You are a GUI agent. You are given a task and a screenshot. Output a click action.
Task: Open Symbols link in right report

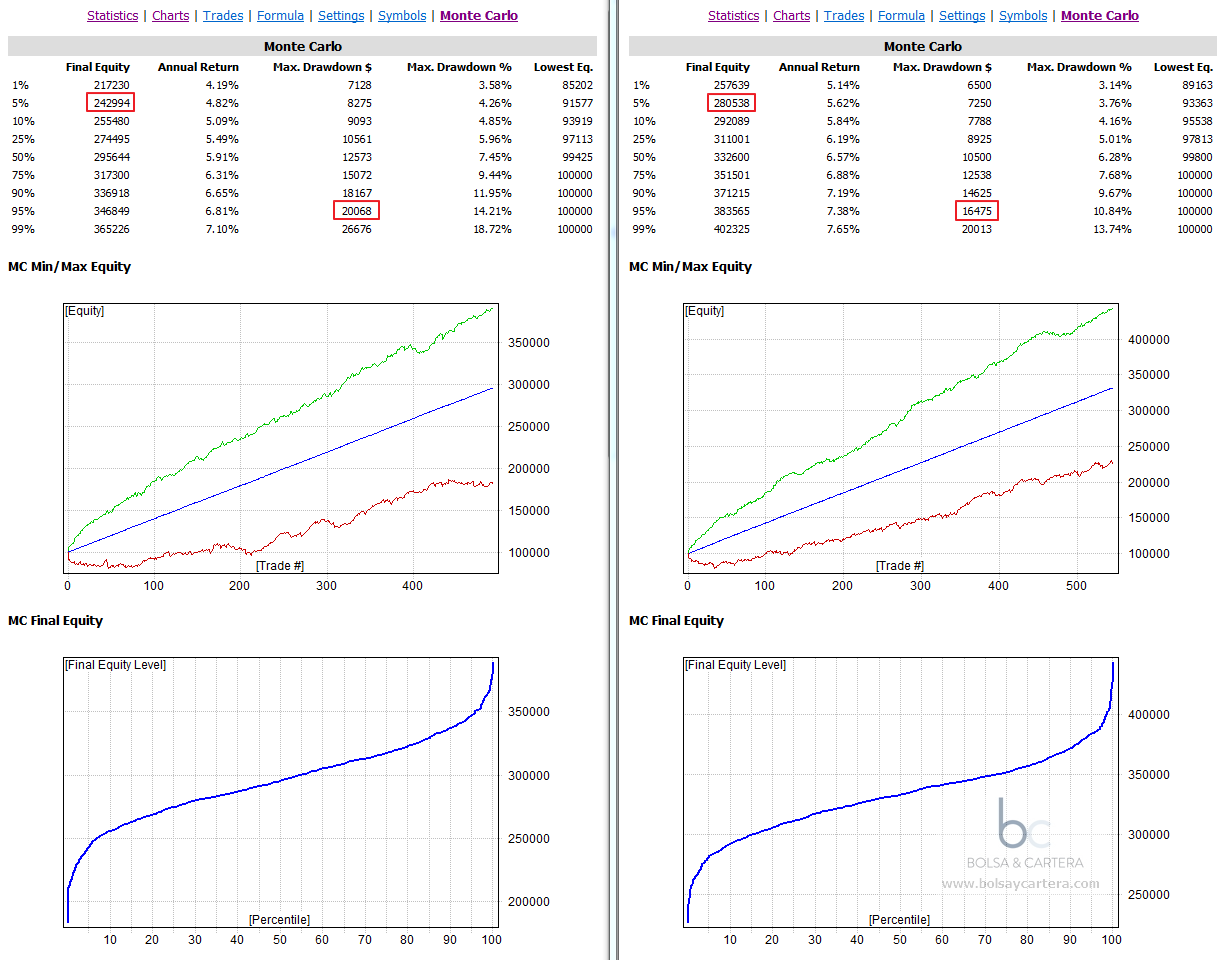click(1023, 16)
